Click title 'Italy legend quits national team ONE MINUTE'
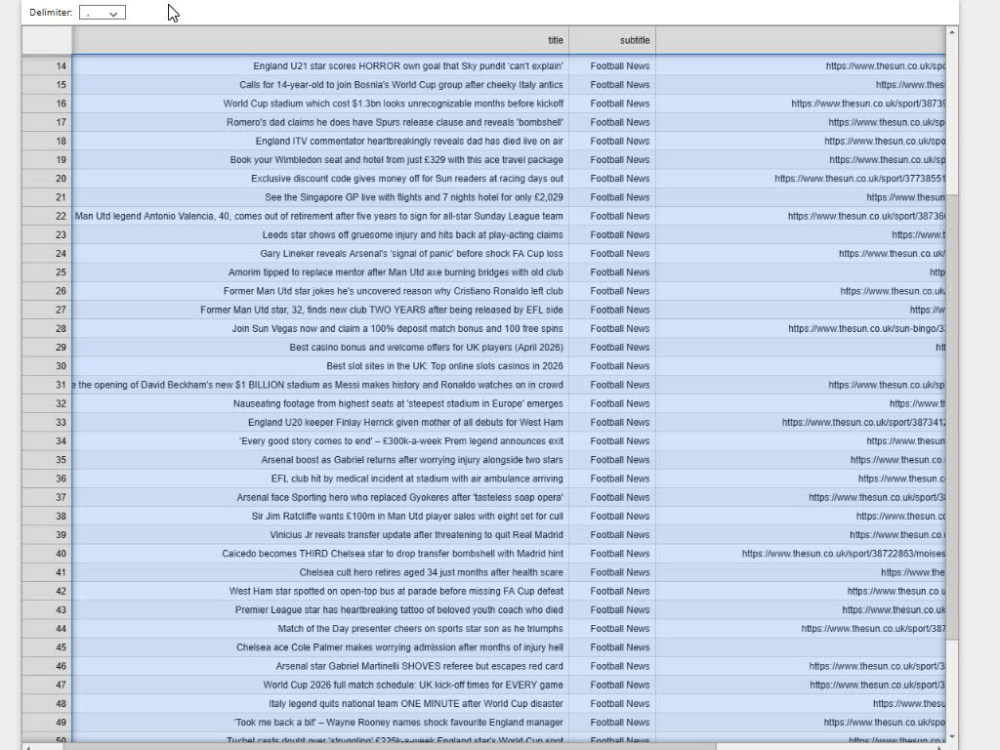1000x750 pixels. (x=416, y=703)
